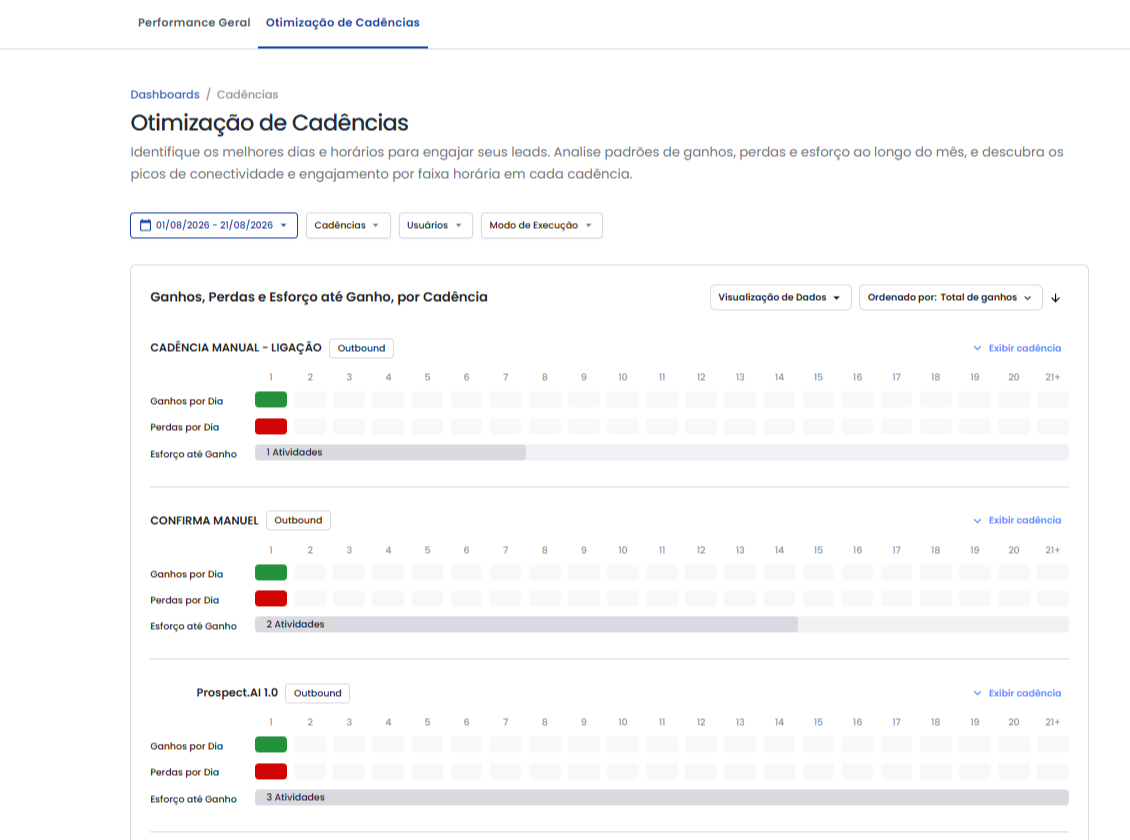Click the CADÊNCIA MANUAL - LIGAÇÃO title

point(236,348)
